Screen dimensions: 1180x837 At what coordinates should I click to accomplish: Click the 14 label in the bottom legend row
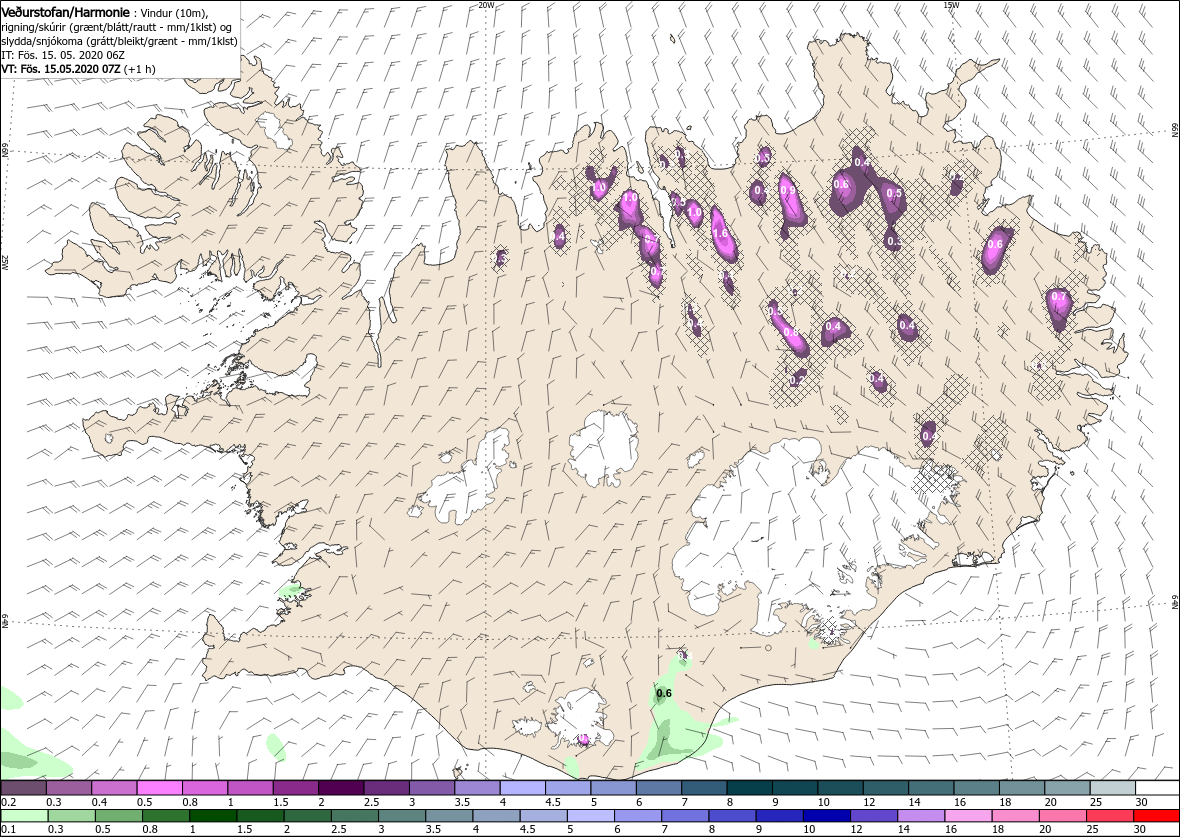[x=903, y=830]
